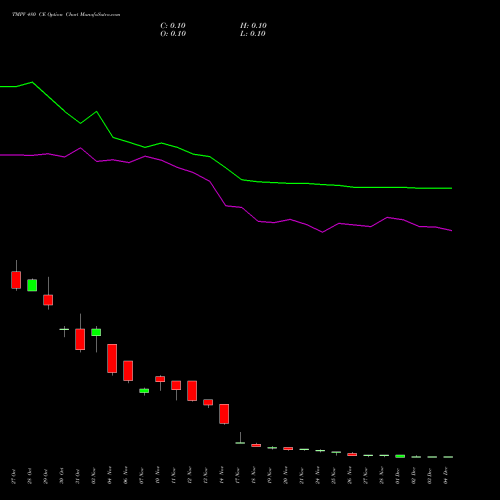500x500 pixels.
Task: Select the high value 'H: 0.10'
Action: coord(253,26)
